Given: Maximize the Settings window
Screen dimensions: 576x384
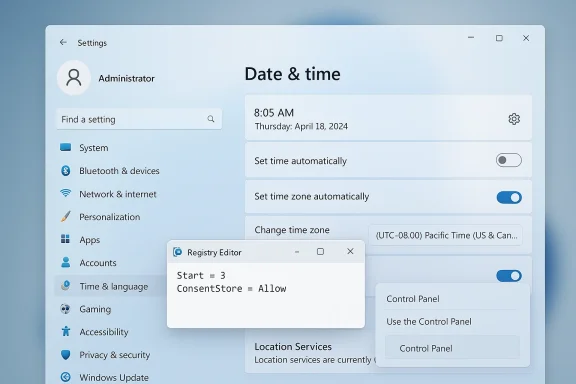Looking at the screenshot, I should tap(499, 38).
